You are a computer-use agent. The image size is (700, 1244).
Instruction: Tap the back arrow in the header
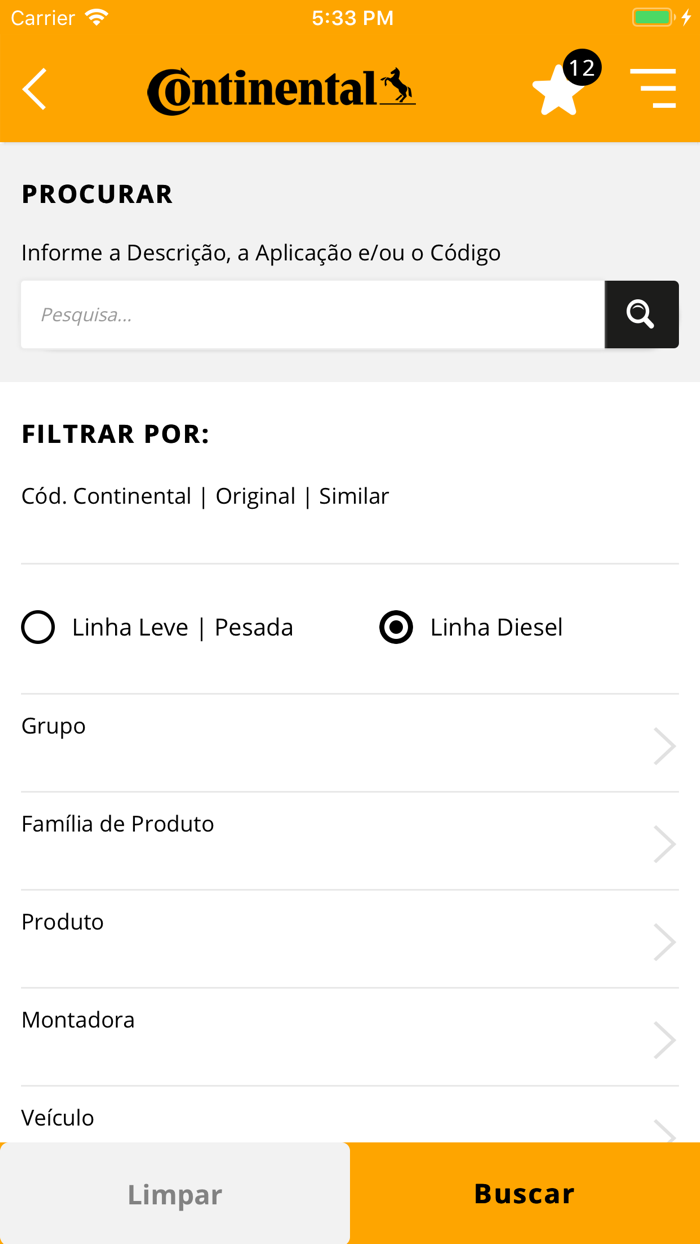(33, 89)
